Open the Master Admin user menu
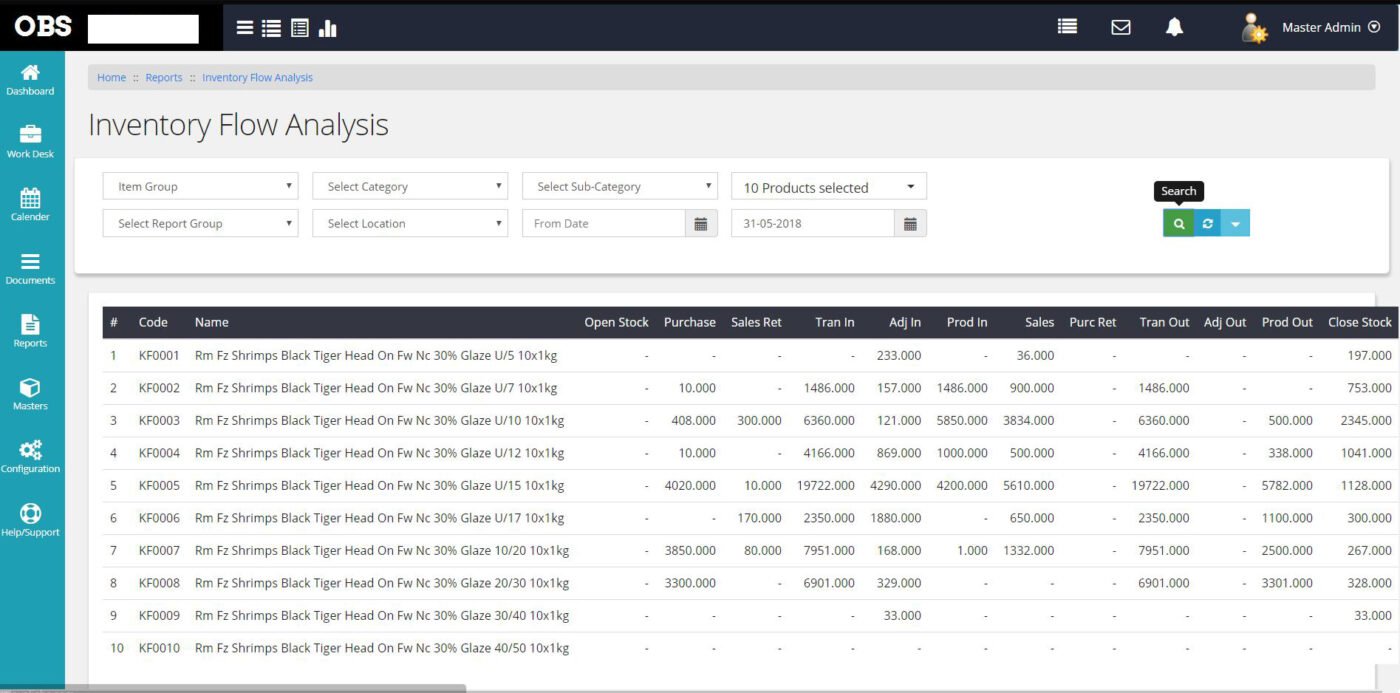The image size is (1400, 693). pos(1320,28)
